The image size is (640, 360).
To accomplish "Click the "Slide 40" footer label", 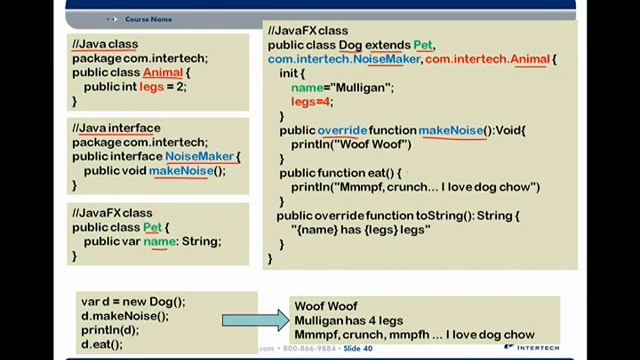I will (x=358, y=349).
